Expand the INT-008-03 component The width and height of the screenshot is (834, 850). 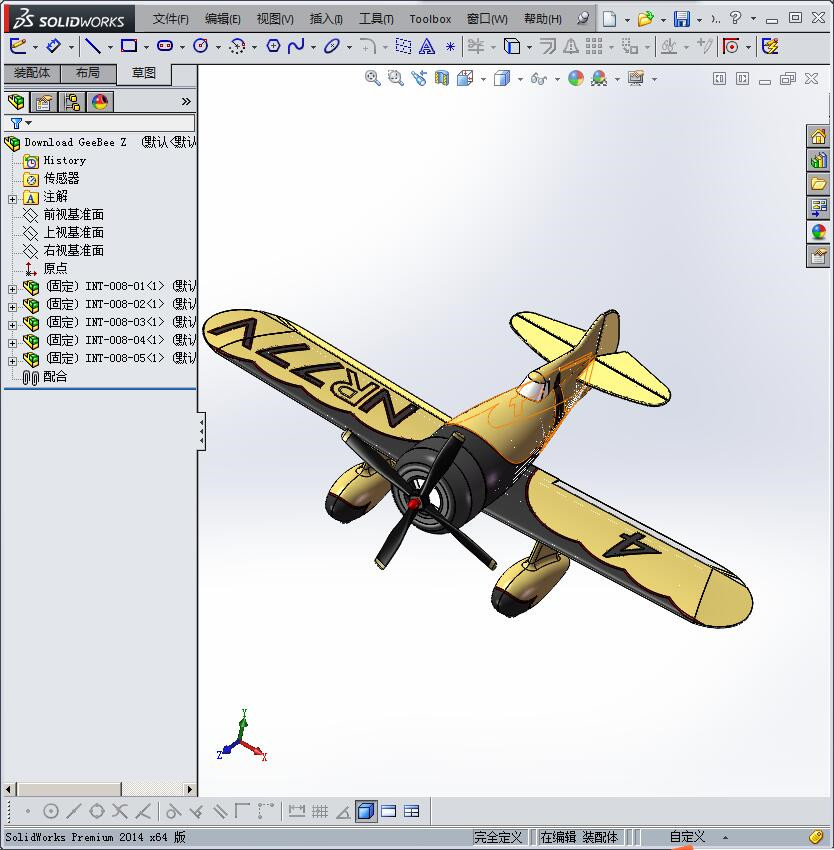click(12, 325)
